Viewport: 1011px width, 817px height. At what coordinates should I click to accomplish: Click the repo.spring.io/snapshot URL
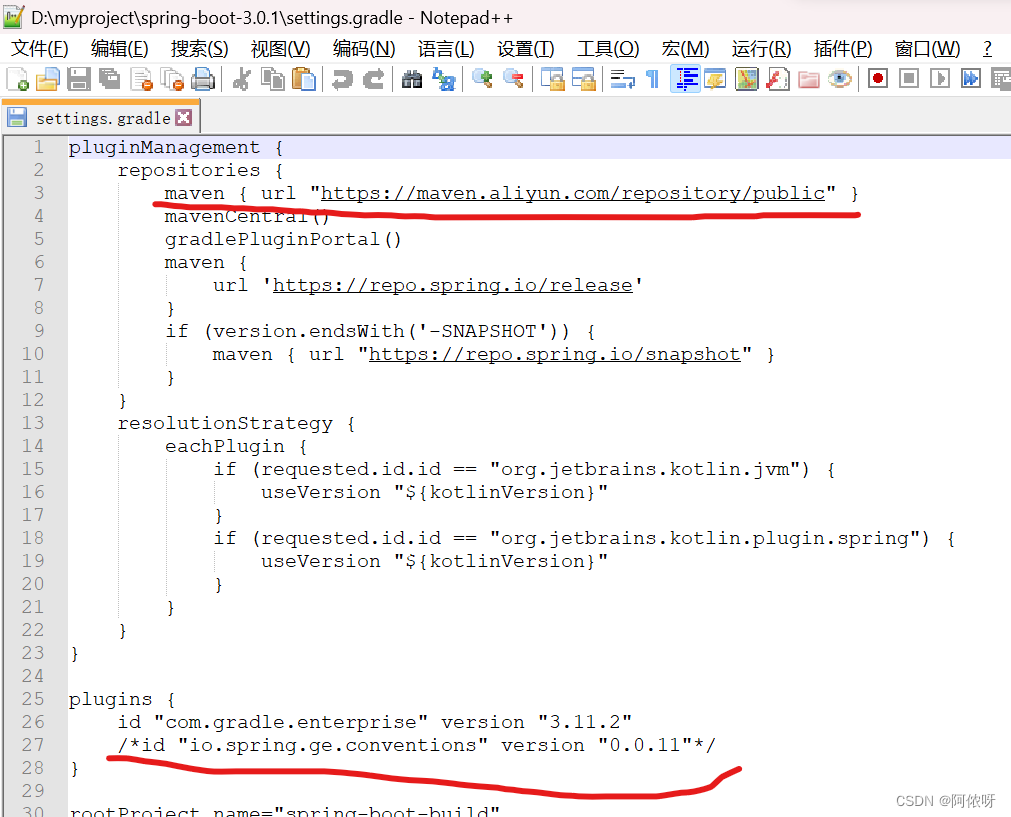(555, 354)
